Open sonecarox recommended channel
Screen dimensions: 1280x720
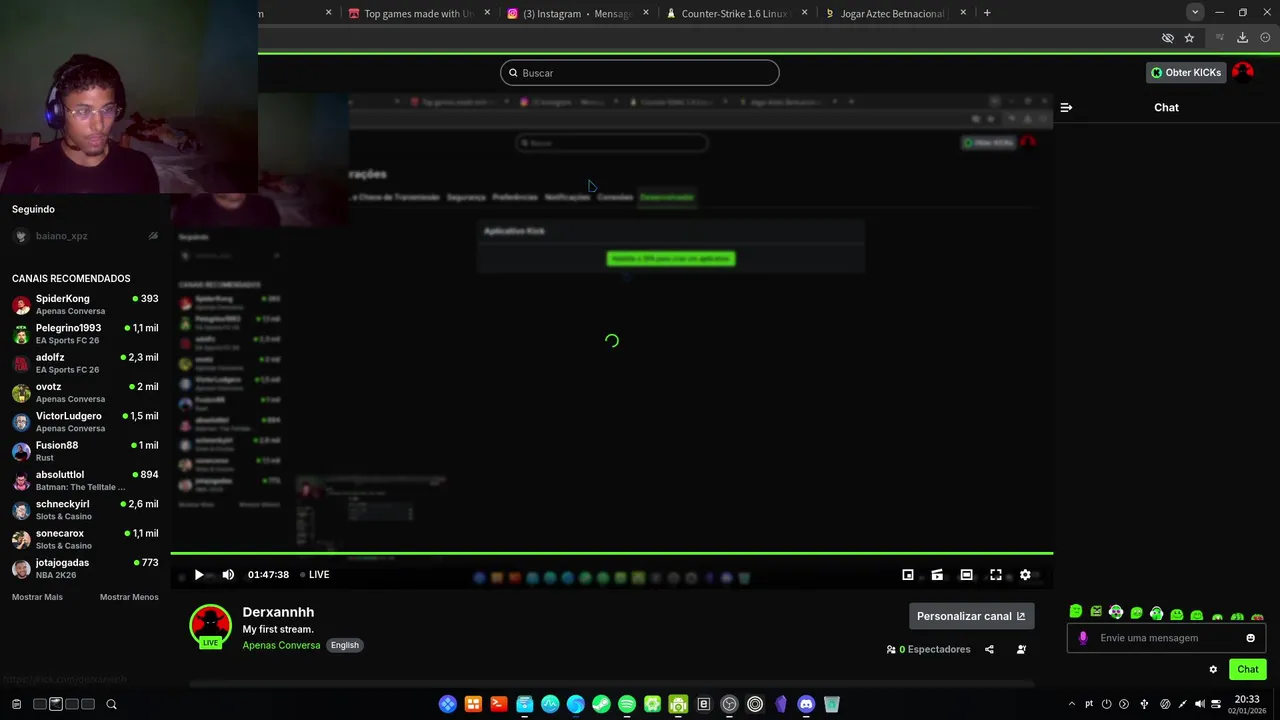tap(85, 539)
